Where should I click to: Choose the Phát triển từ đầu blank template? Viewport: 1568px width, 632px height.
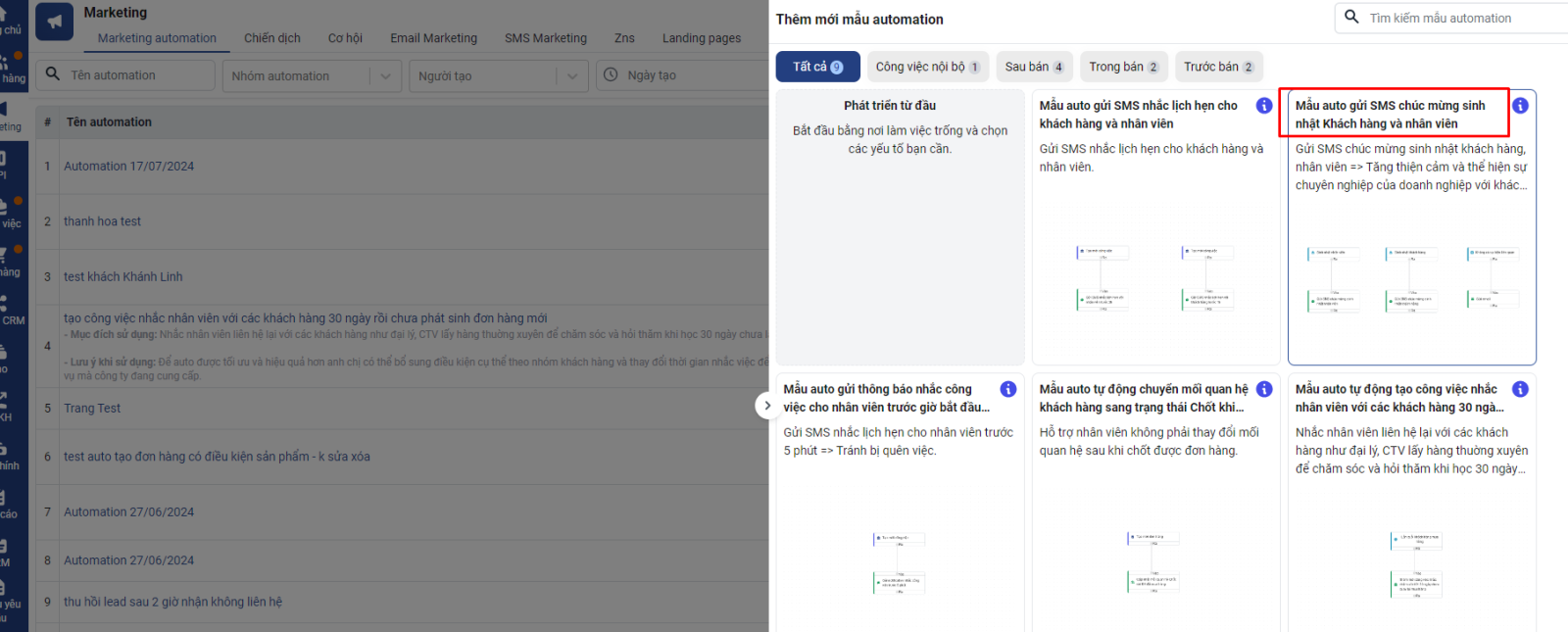tap(900, 225)
